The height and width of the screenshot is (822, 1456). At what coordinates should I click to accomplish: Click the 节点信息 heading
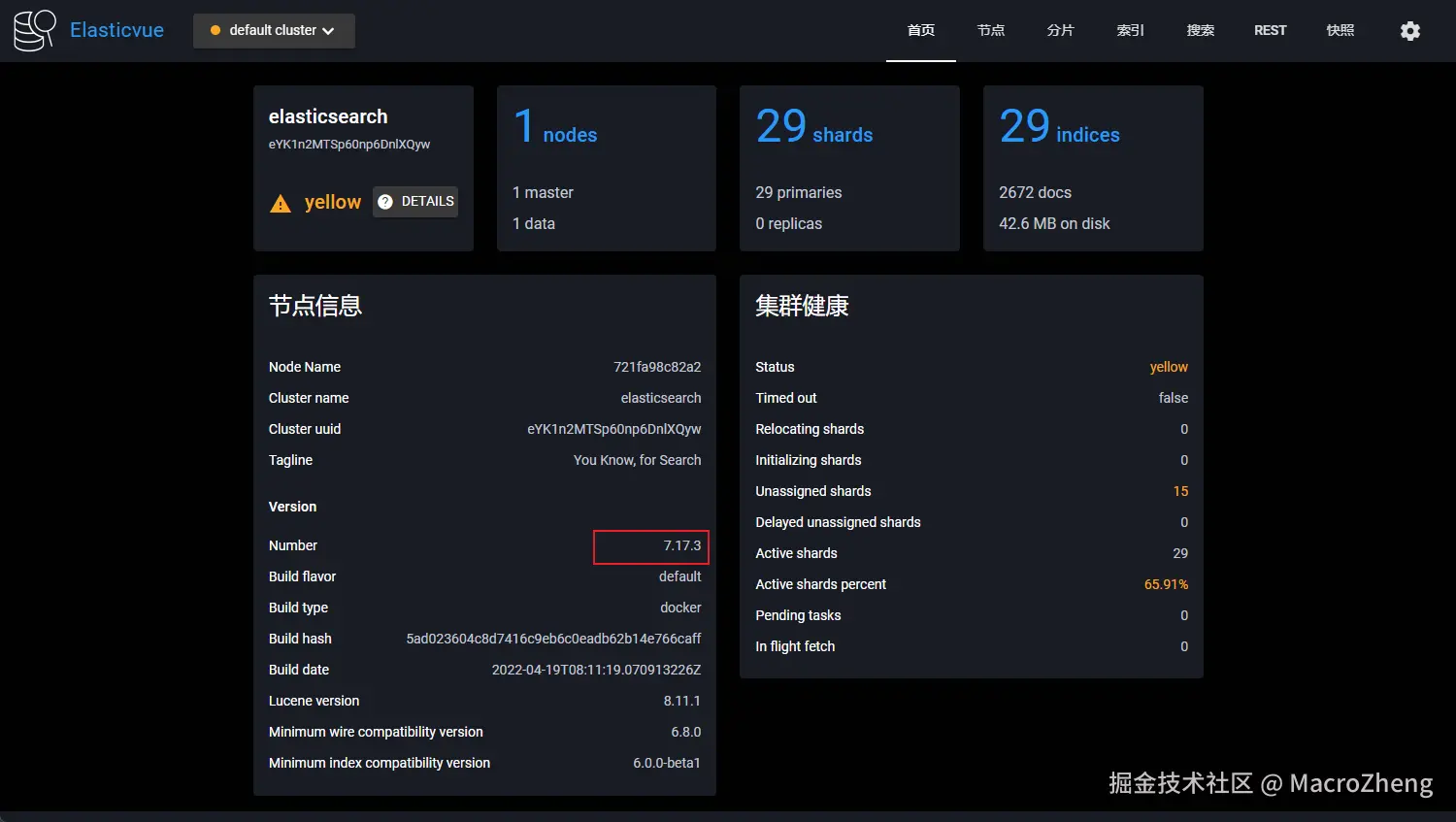(x=315, y=306)
